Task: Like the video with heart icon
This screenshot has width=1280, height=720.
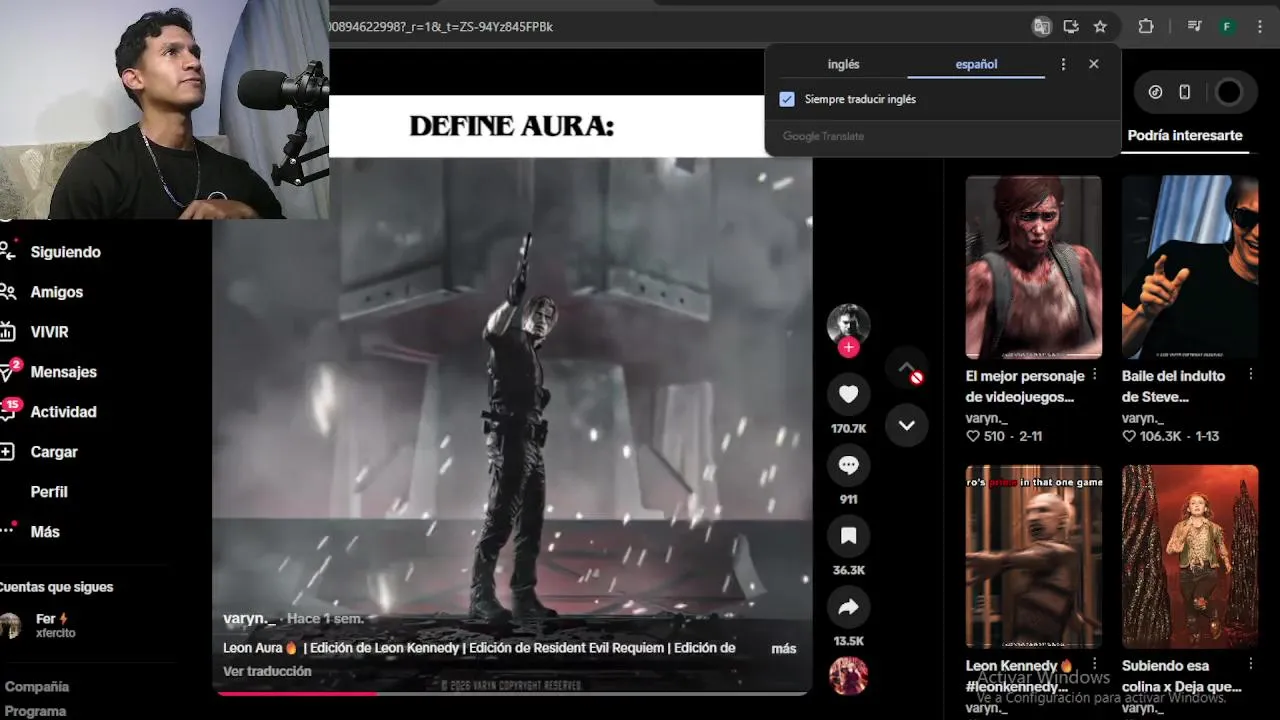Action: pyautogui.click(x=848, y=394)
